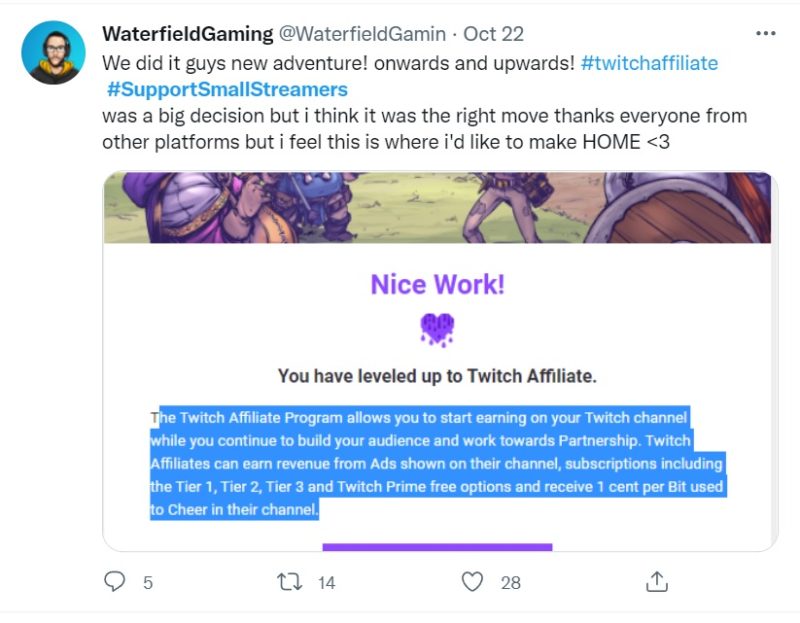Click the share upload icon
This screenshot has height=623, width=800.
point(657,581)
